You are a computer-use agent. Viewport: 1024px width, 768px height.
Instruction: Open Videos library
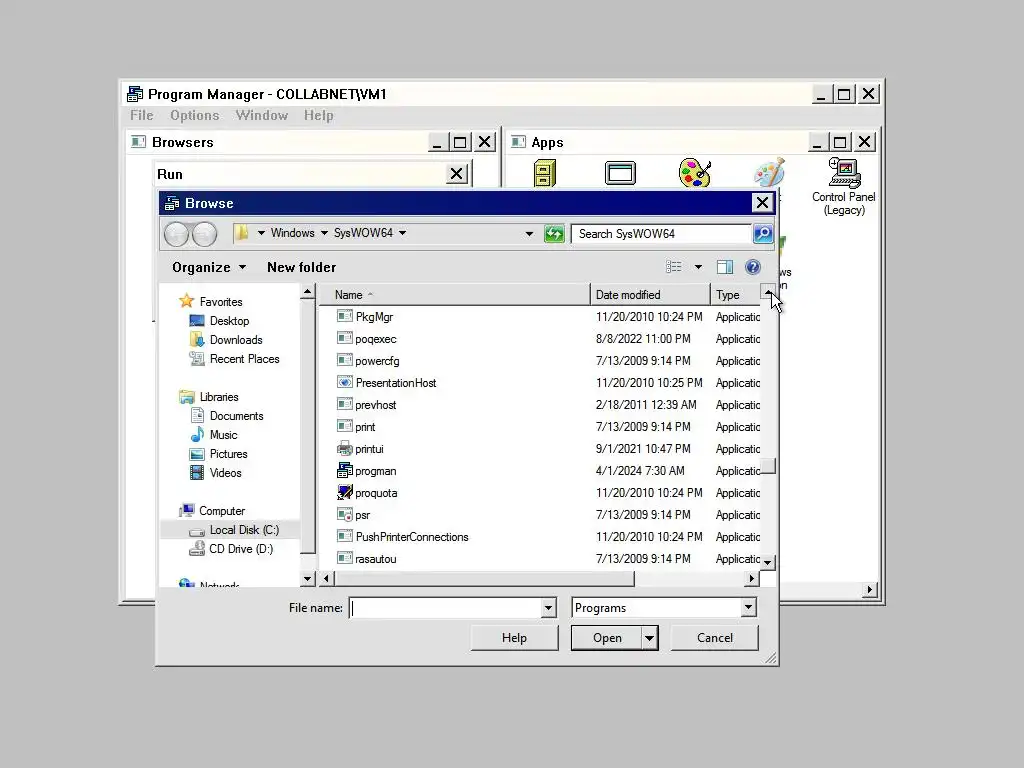click(x=225, y=473)
